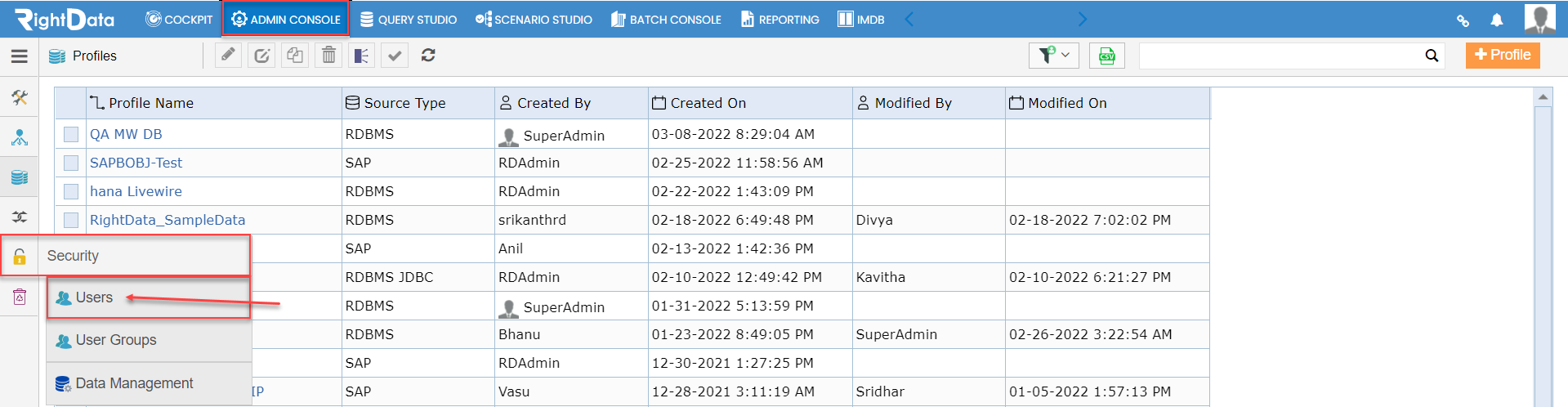1568x407 pixels.
Task: Click the orange +Profile button
Action: tap(1503, 55)
